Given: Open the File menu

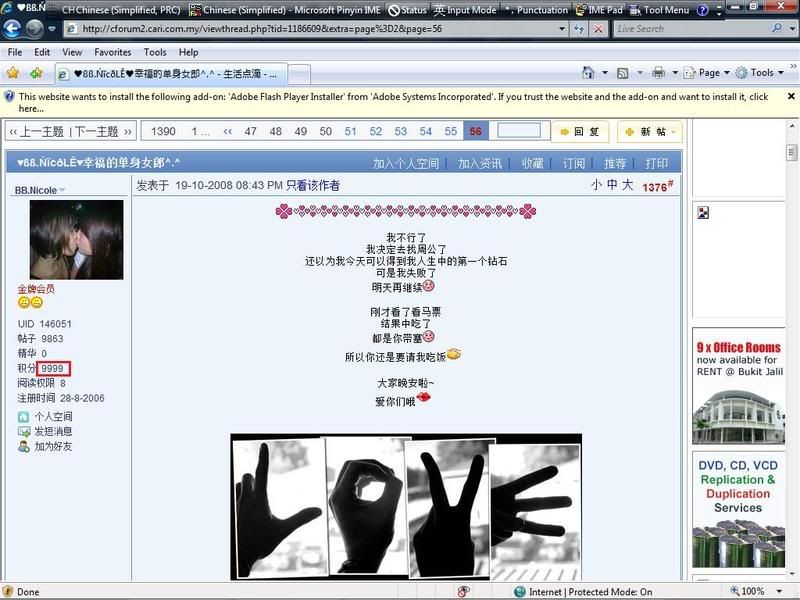Looking at the screenshot, I should [15, 52].
